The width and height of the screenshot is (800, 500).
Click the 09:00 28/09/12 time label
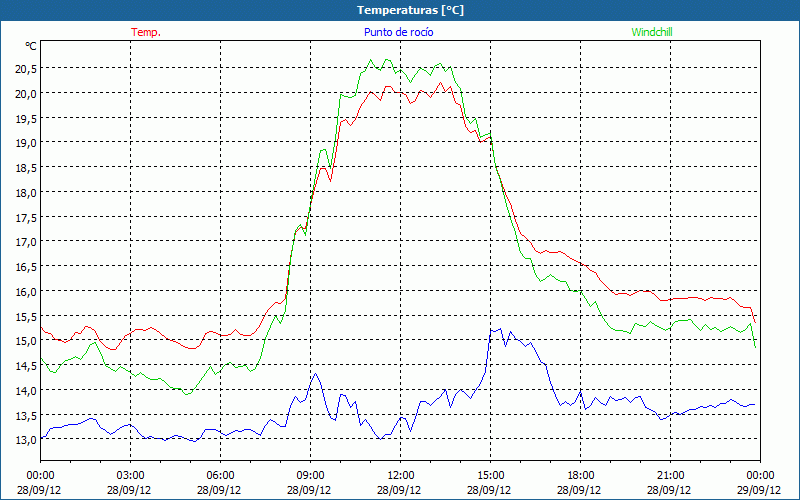(x=309, y=483)
